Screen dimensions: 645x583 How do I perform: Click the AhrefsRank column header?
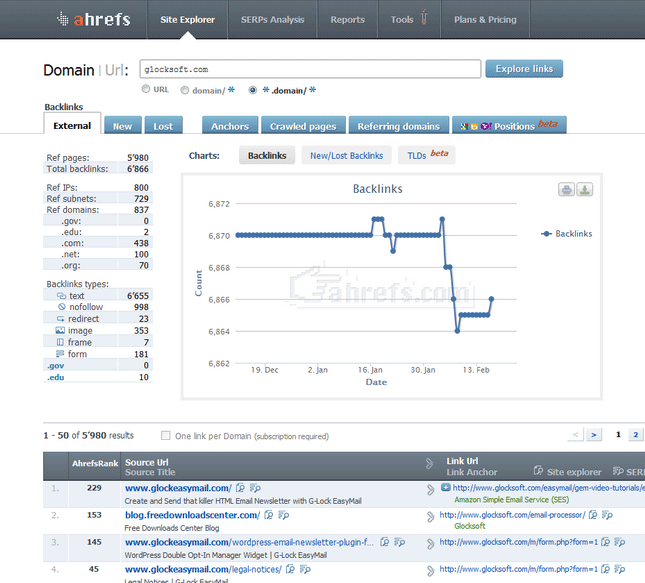tap(95, 463)
